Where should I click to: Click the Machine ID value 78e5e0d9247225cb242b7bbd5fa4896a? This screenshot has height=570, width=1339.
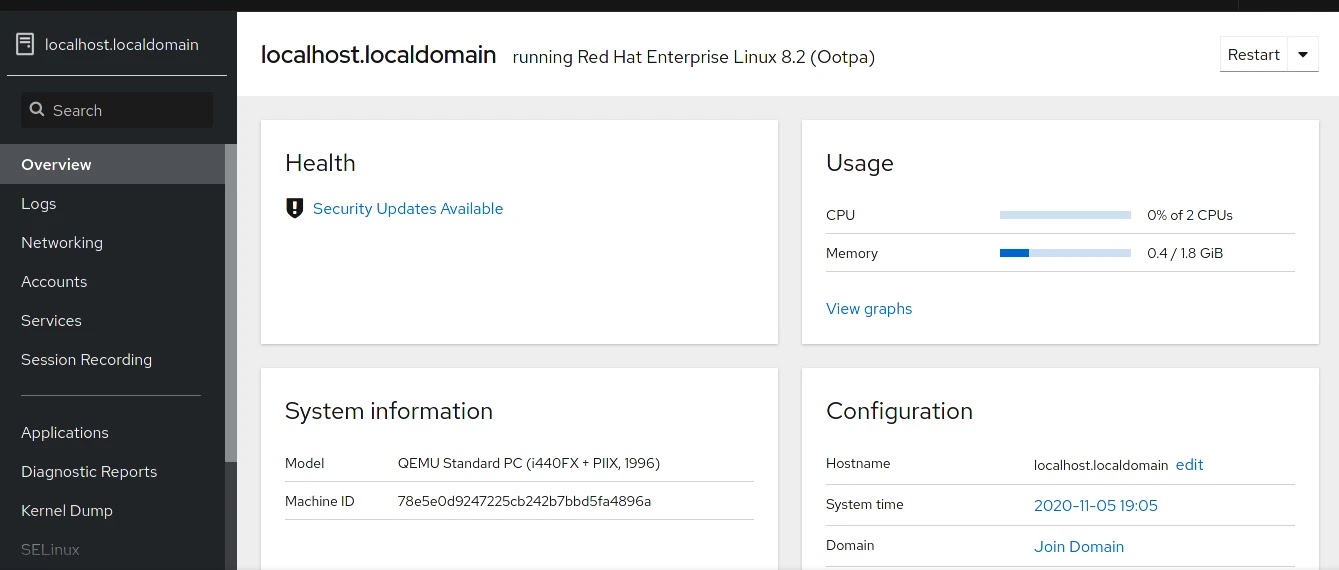click(x=524, y=501)
